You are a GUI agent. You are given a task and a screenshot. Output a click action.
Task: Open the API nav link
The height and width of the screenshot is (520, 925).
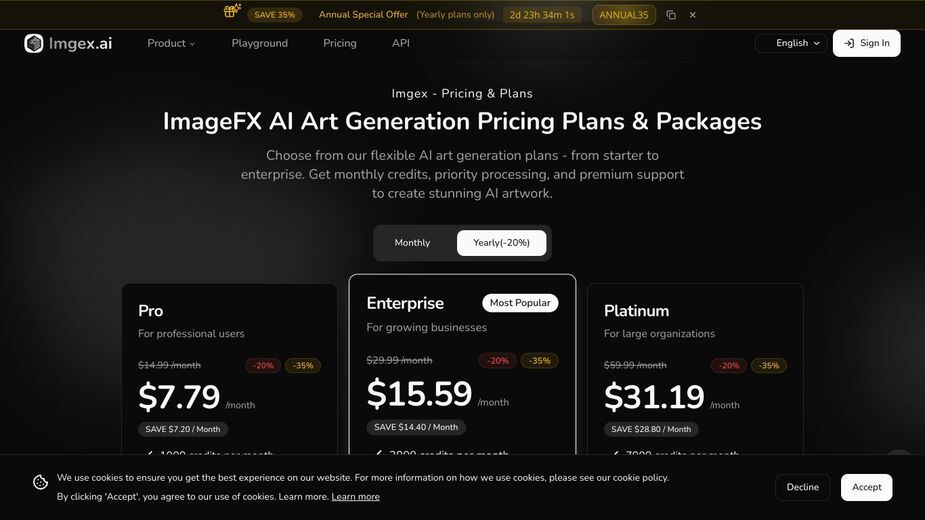(x=401, y=43)
